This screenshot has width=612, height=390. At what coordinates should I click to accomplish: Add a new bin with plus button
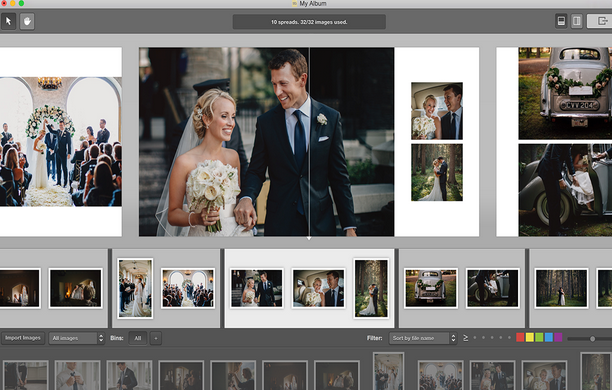tap(155, 338)
